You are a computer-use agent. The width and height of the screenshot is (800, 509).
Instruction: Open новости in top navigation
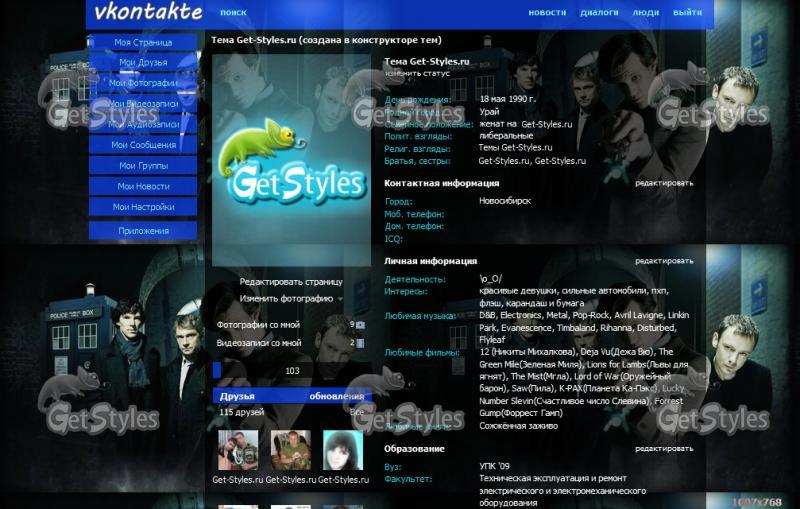click(x=547, y=13)
